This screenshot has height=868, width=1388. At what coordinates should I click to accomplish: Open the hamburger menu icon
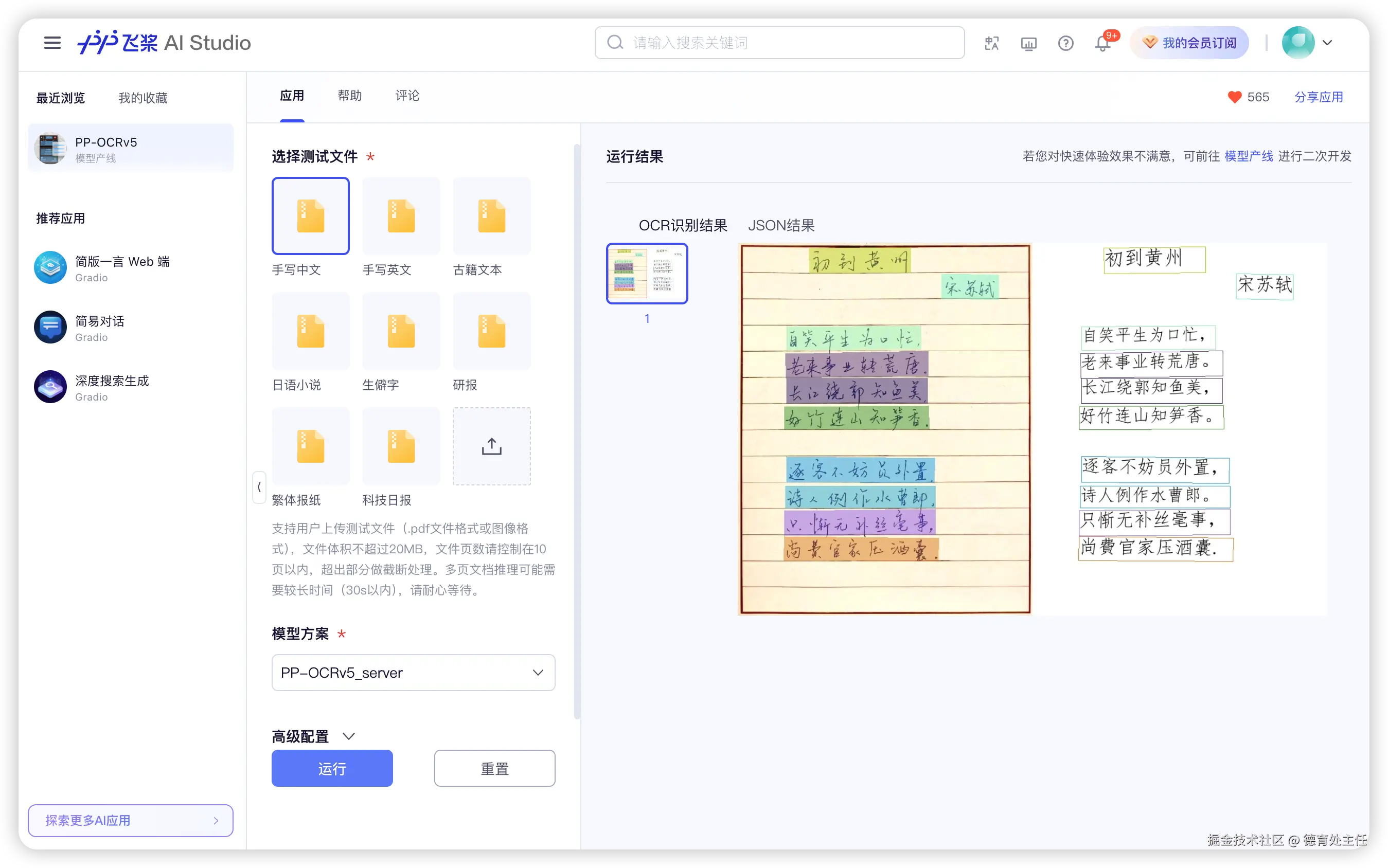[x=52, y=43]
